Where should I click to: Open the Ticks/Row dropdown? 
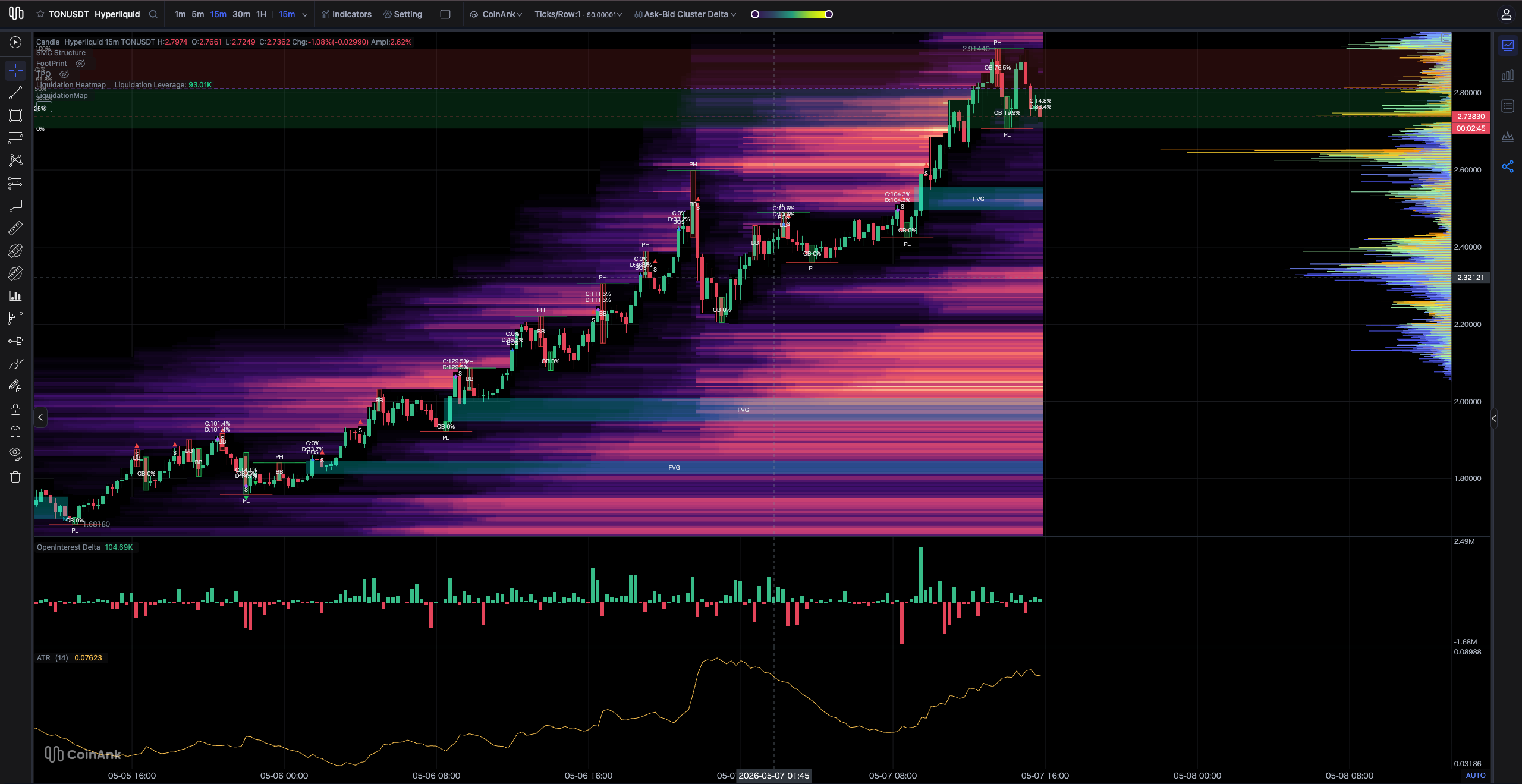coord(578,14)
